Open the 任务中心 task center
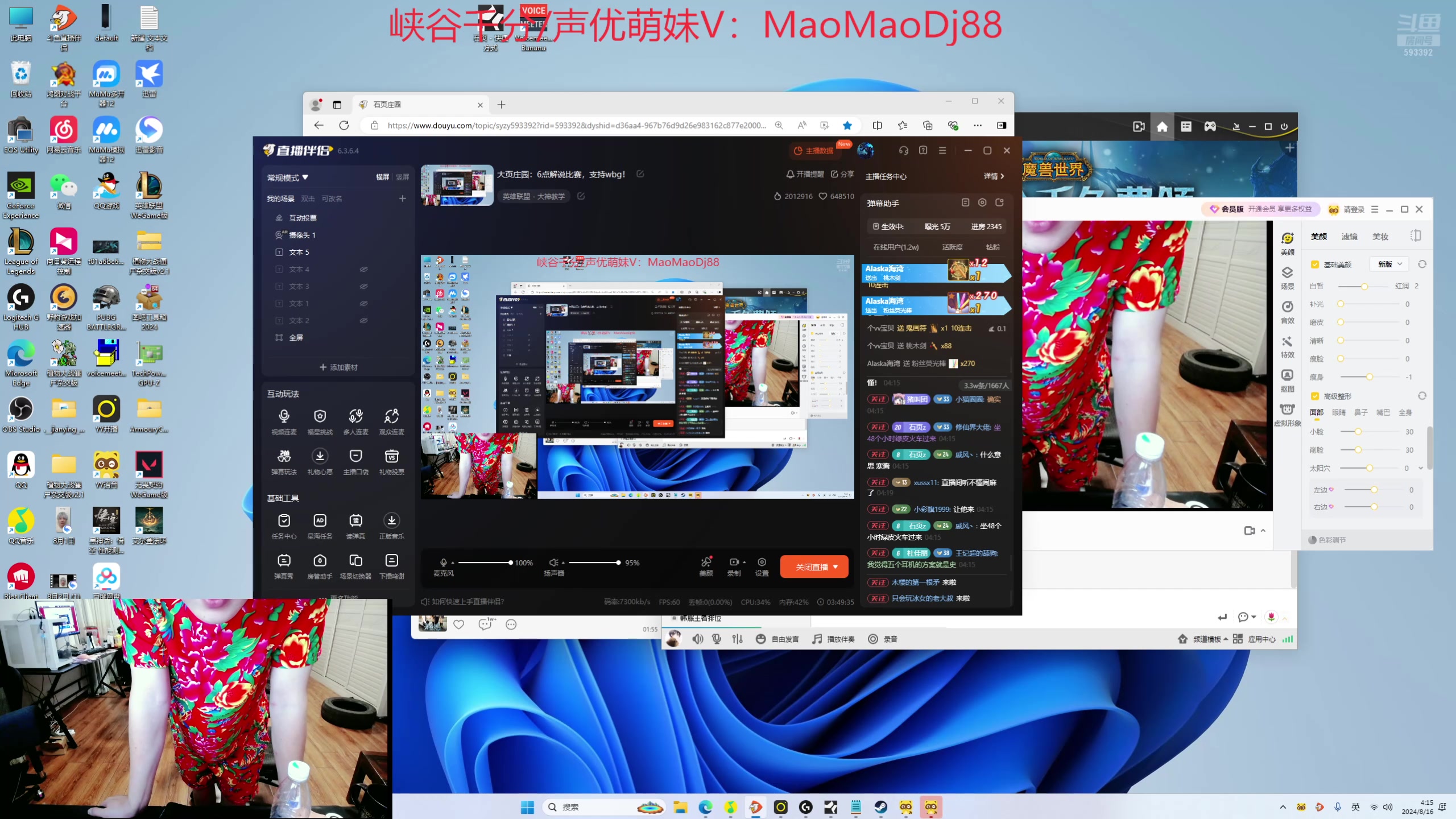The width and height of the screenshot is (1456, 819). pyautogui.click(x=284, y=527)
